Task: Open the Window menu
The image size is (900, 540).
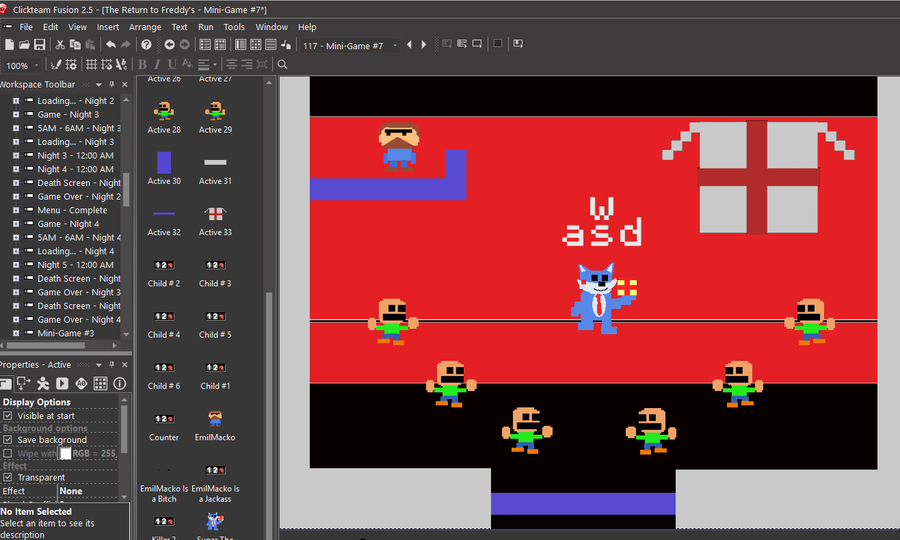Action: pyautogui.click(x=271, y=27)
